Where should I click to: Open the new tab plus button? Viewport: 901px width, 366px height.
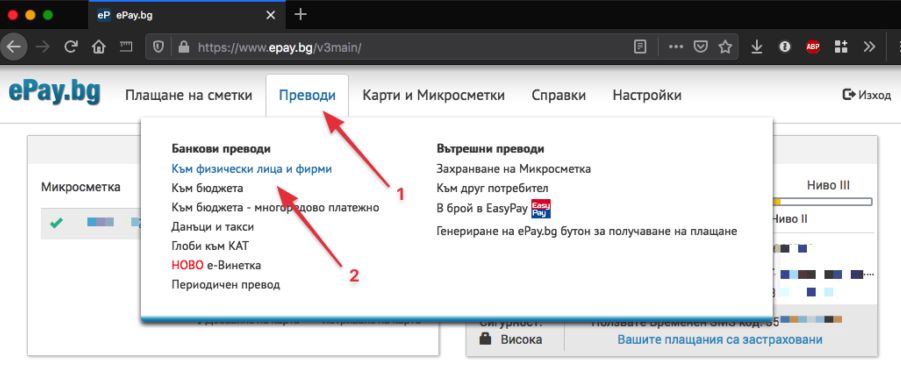tap(300, 14)
